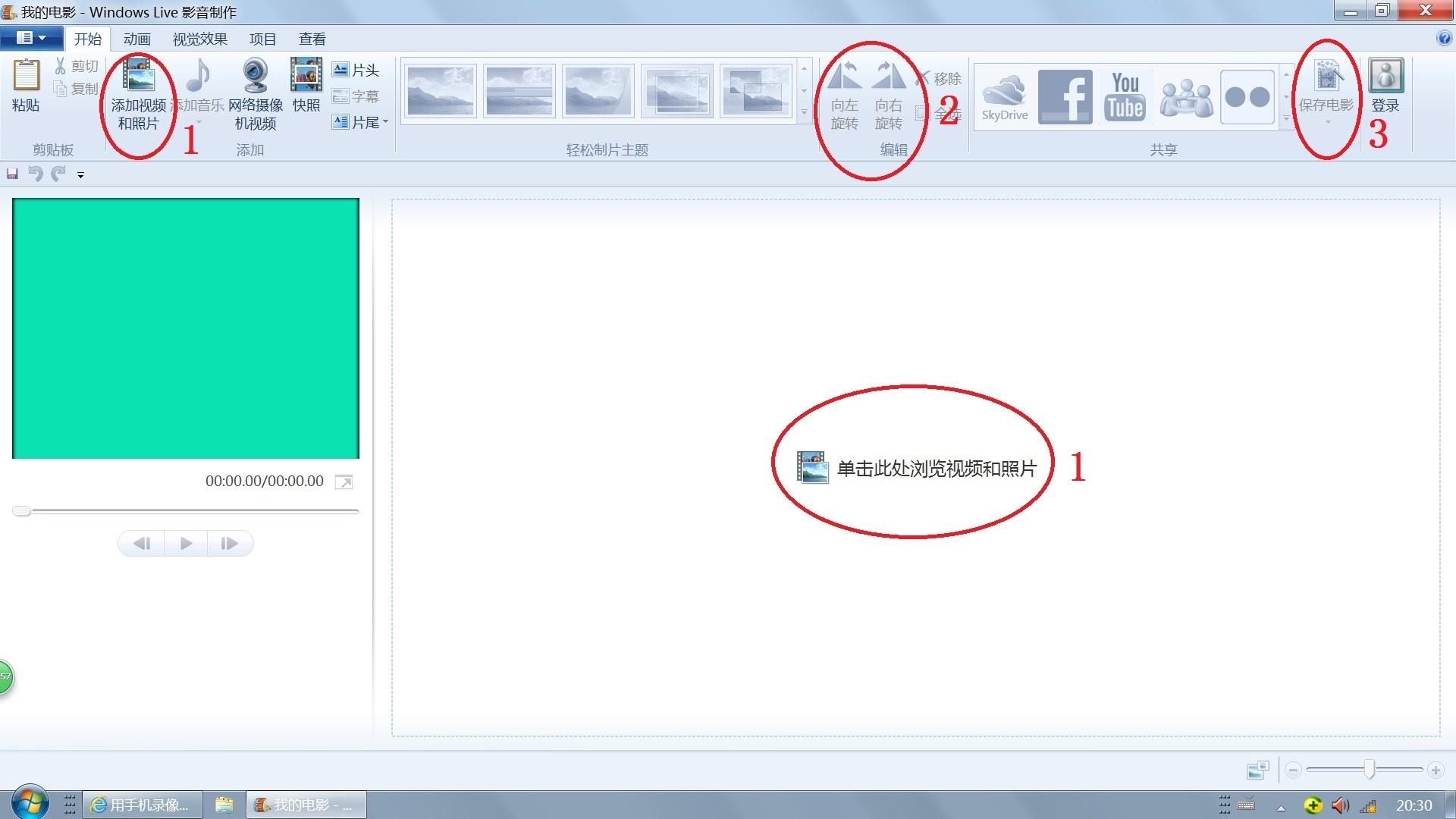The image size is (1456, 819).
Task: Open the Quick Access Toolbar customize dropdown
Action: [80, 175]
